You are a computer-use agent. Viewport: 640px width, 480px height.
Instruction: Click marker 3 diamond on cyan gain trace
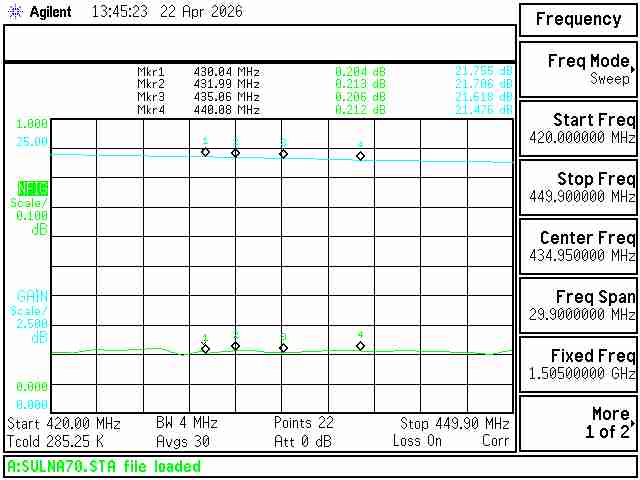pos(283,154)
